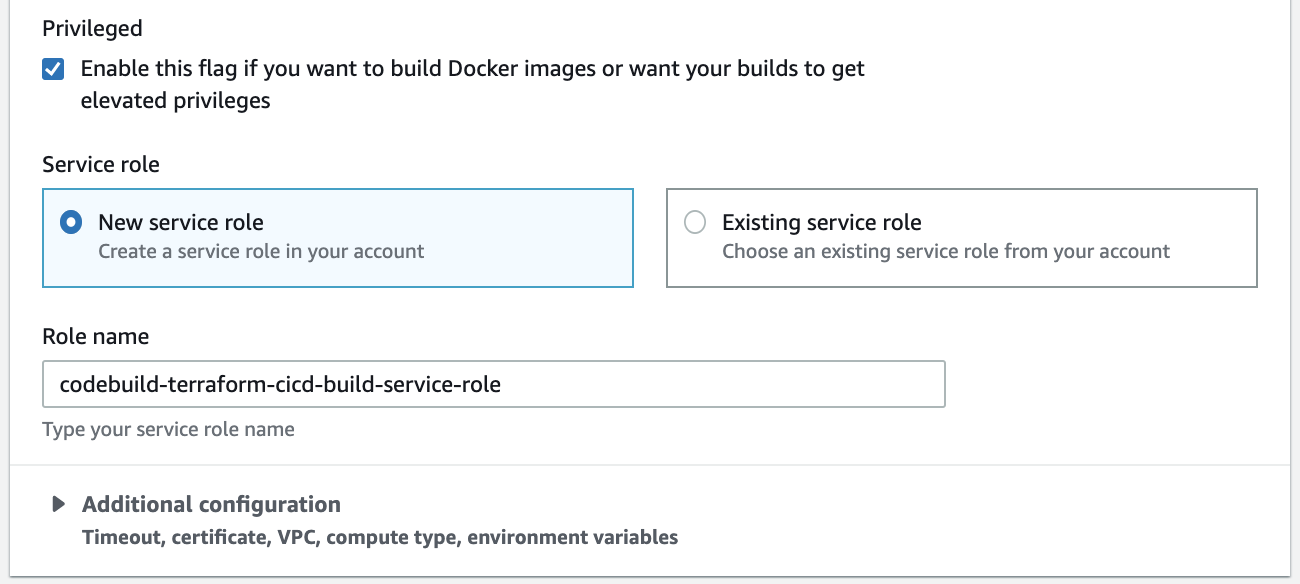This screenshot has height=584, width=1300.
Task: Click the 'Timeout, certificate, VPC' subtitle text
Action: point(379,537)
